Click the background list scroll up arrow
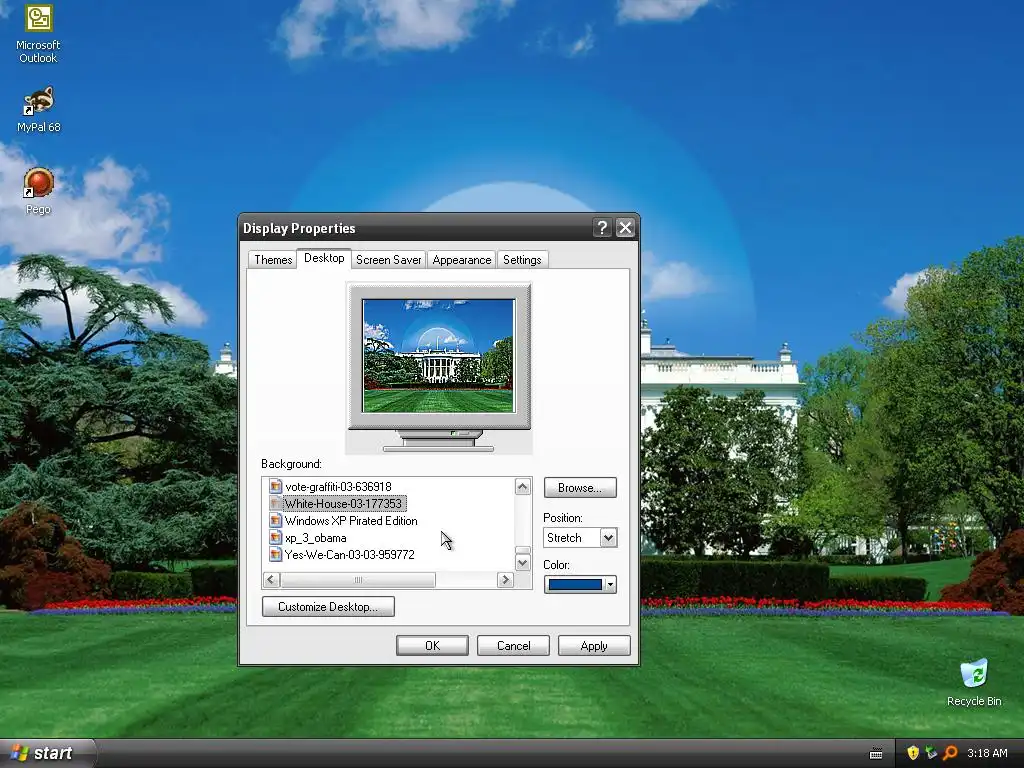Screen dimensions: 1024x768 coord(522,487)
